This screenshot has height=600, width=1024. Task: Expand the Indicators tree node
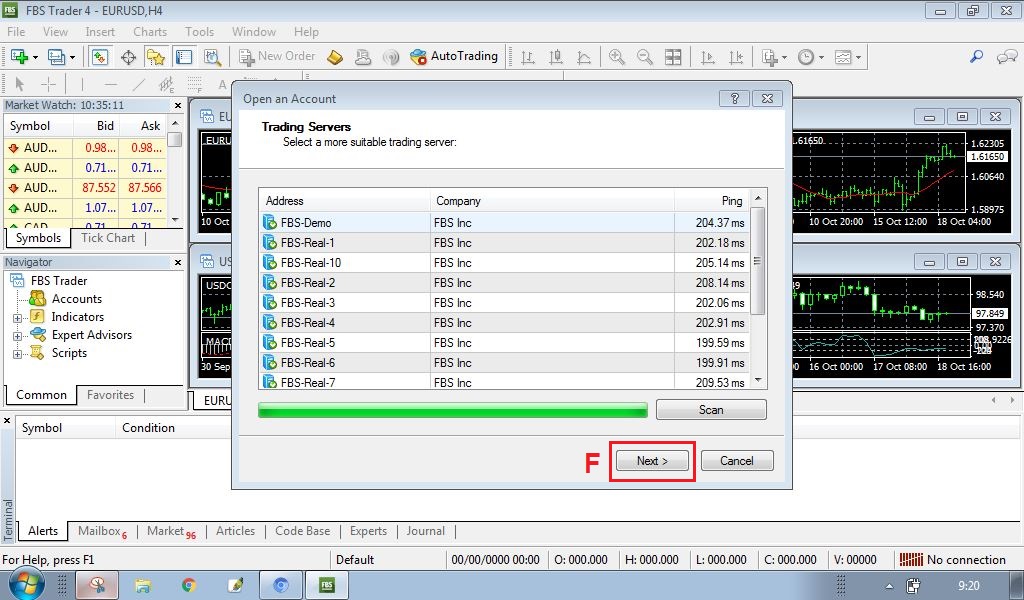[17, 318]
